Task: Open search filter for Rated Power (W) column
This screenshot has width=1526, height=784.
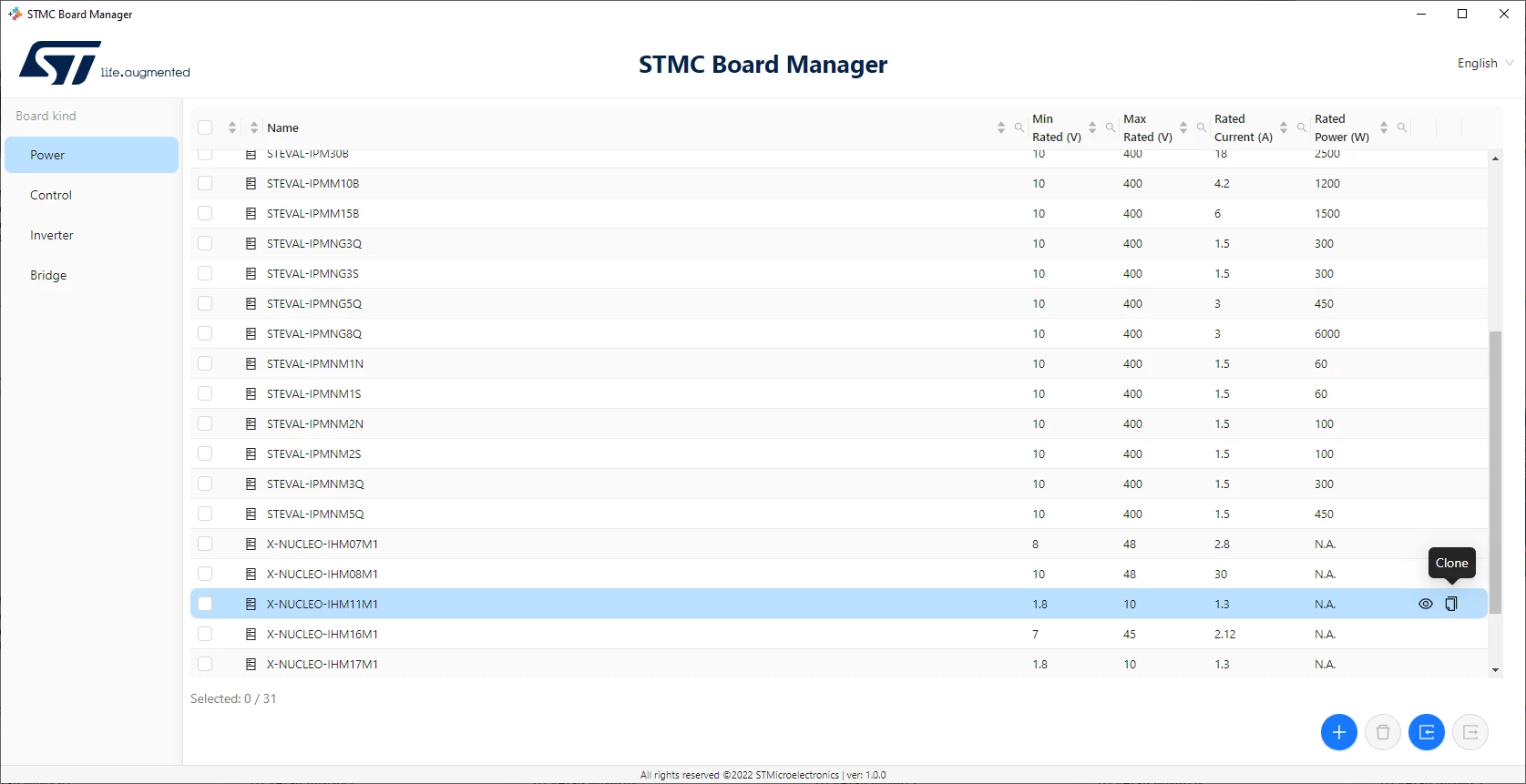Action: pyautogui.click(x=1402, y=127)
